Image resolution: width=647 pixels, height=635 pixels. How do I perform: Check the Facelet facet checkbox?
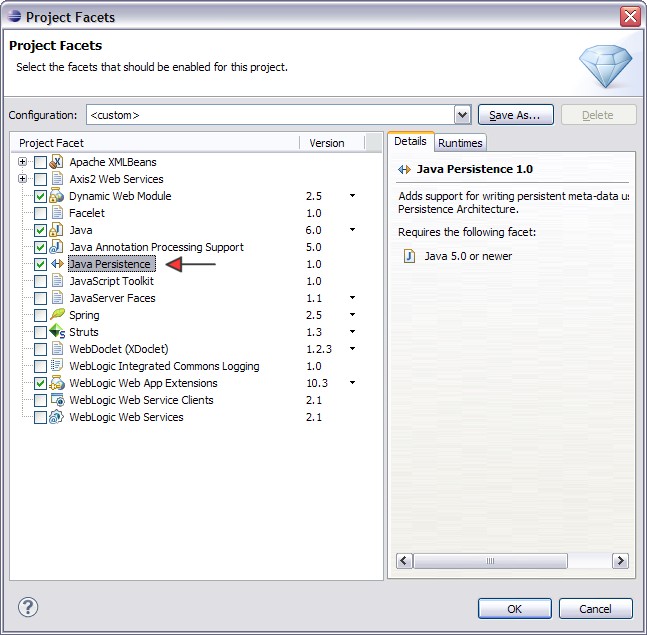pos(40,213)
